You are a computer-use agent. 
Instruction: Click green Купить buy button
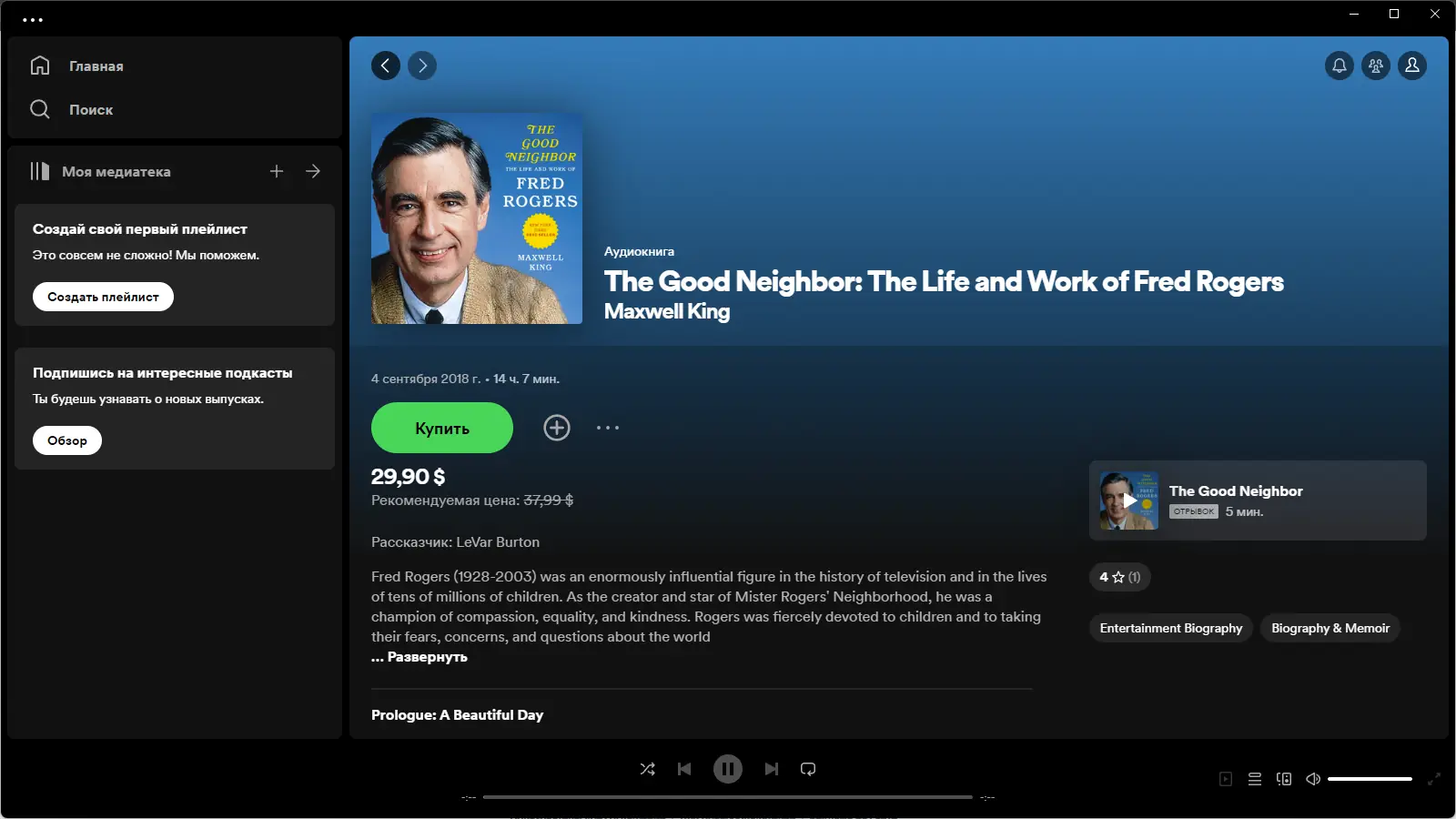click(442, 428)
